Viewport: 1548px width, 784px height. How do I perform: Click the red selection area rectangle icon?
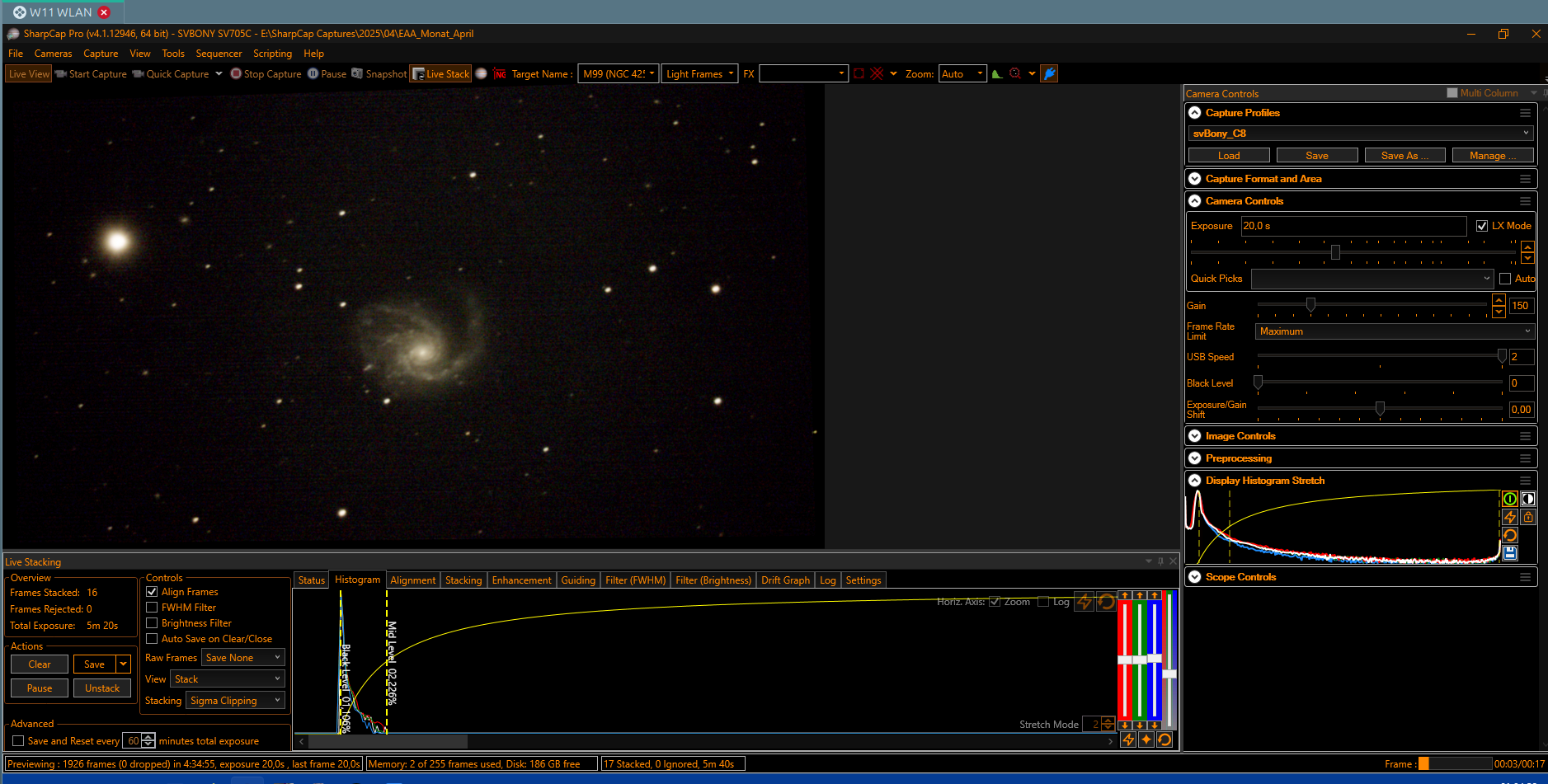click(859, 74)
